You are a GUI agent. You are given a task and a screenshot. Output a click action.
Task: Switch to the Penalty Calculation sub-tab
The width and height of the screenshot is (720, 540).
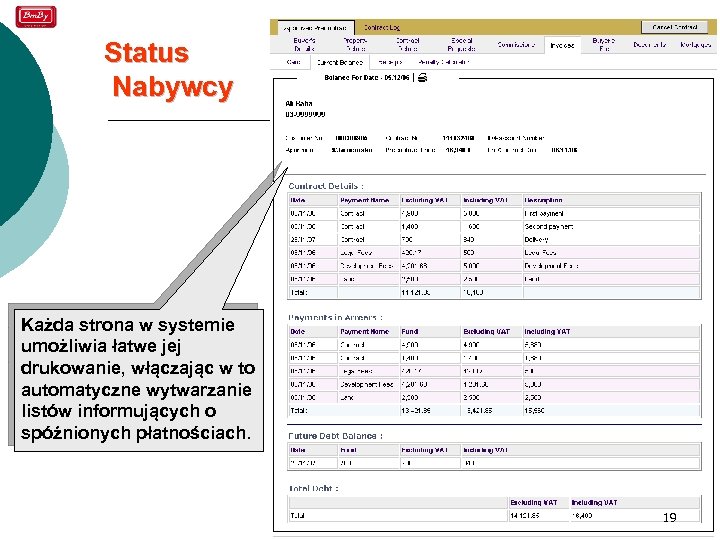pyautogui.click(x=444, y=62)
